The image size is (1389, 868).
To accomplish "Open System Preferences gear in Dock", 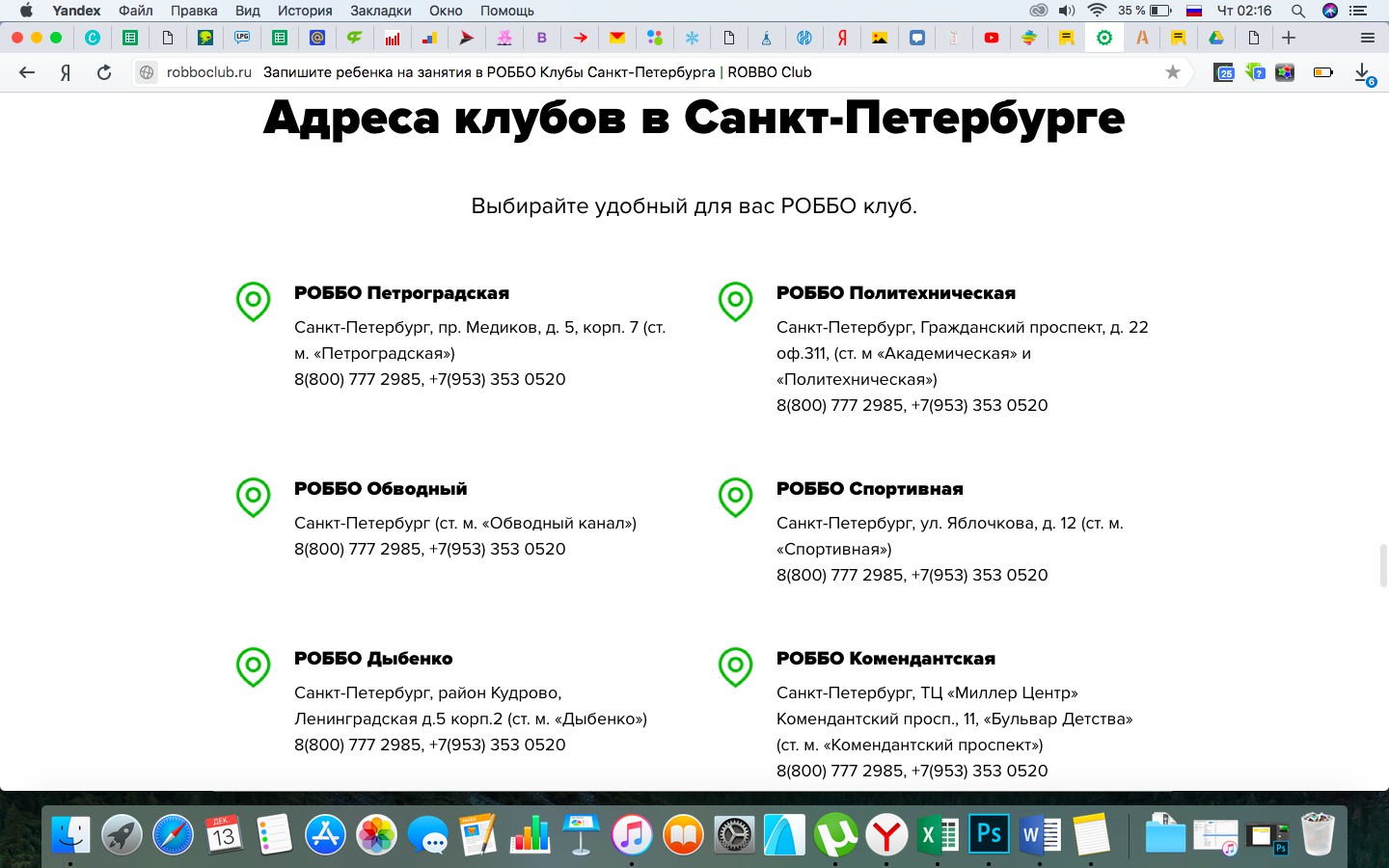I will (x=734, y=834).
